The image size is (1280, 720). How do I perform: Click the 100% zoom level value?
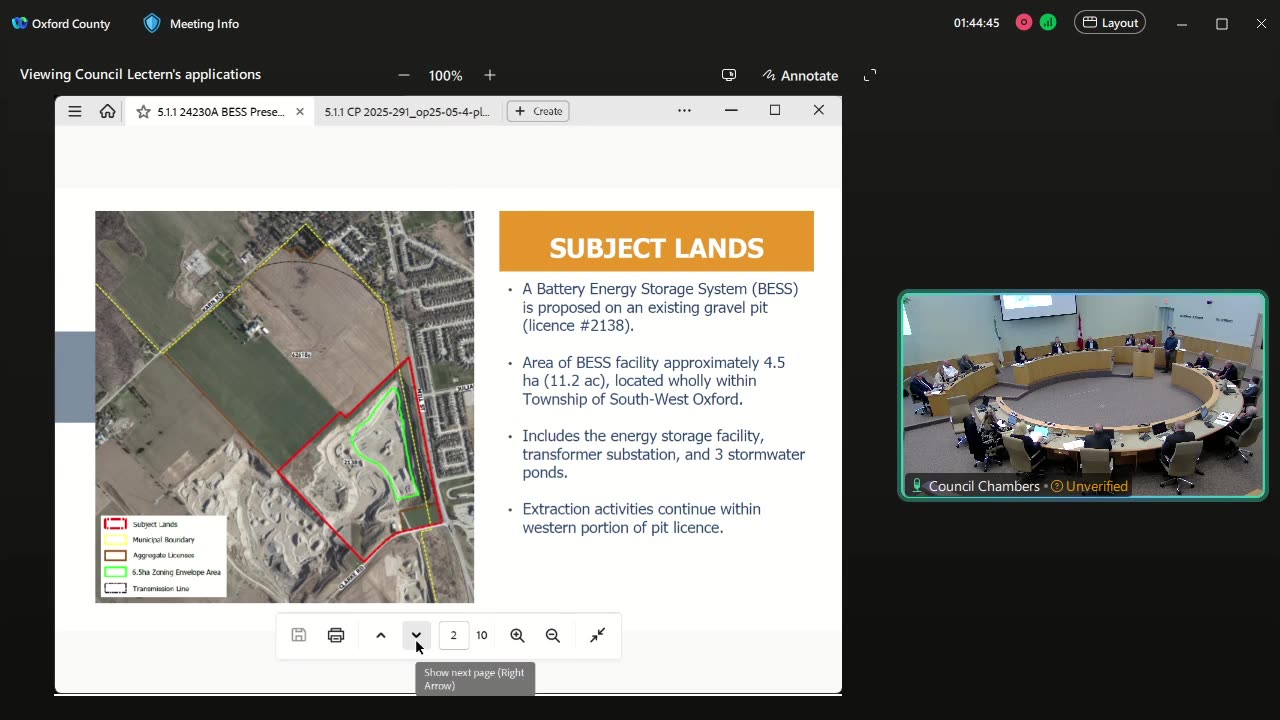pyautogui.click(x=446, y=76)
